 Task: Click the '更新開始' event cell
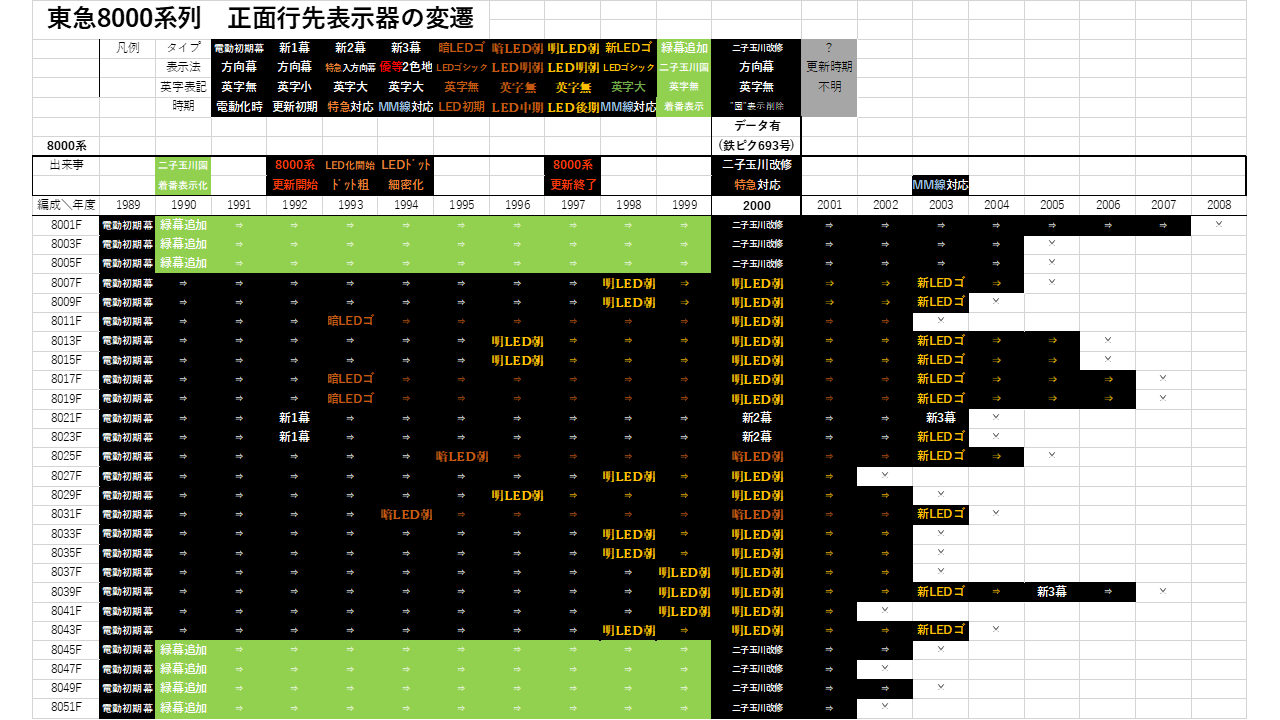294,185
